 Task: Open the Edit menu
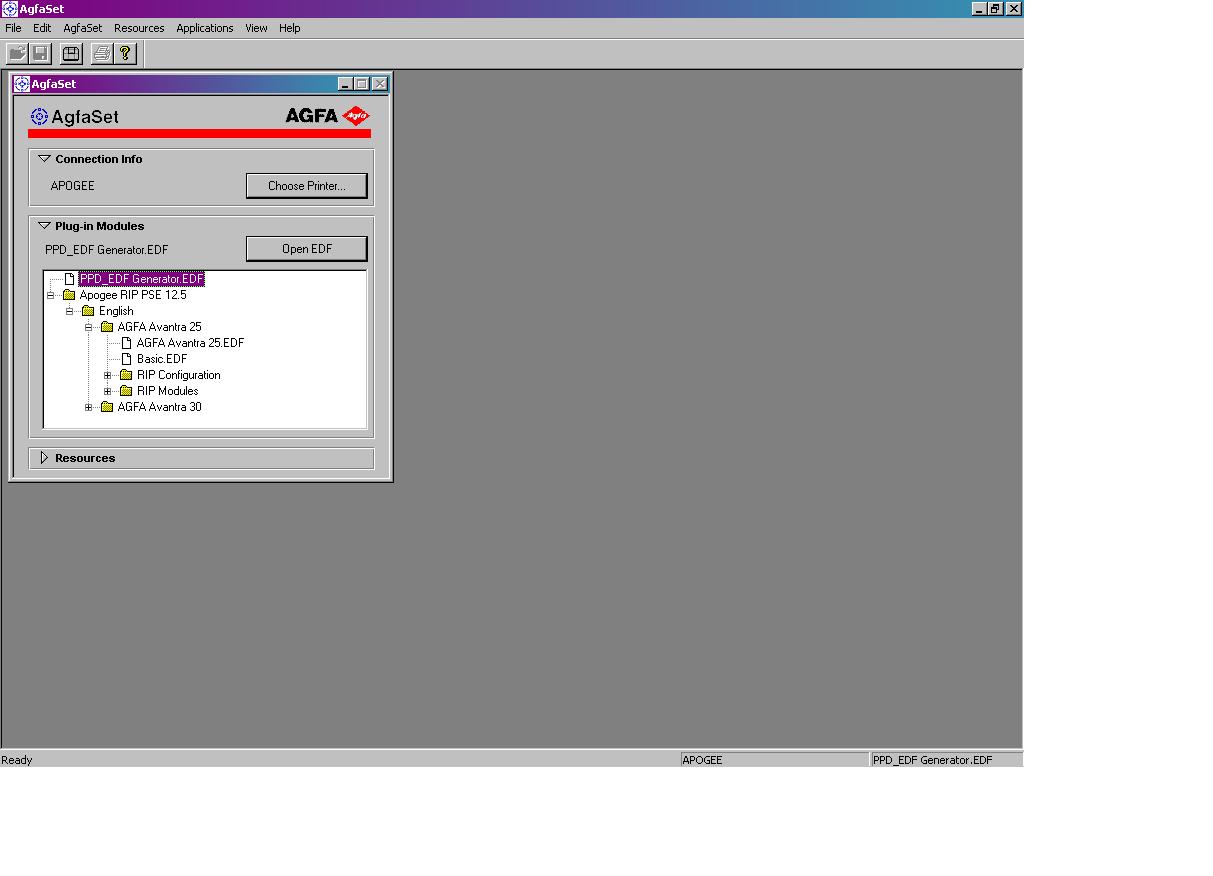pos(42,28)
